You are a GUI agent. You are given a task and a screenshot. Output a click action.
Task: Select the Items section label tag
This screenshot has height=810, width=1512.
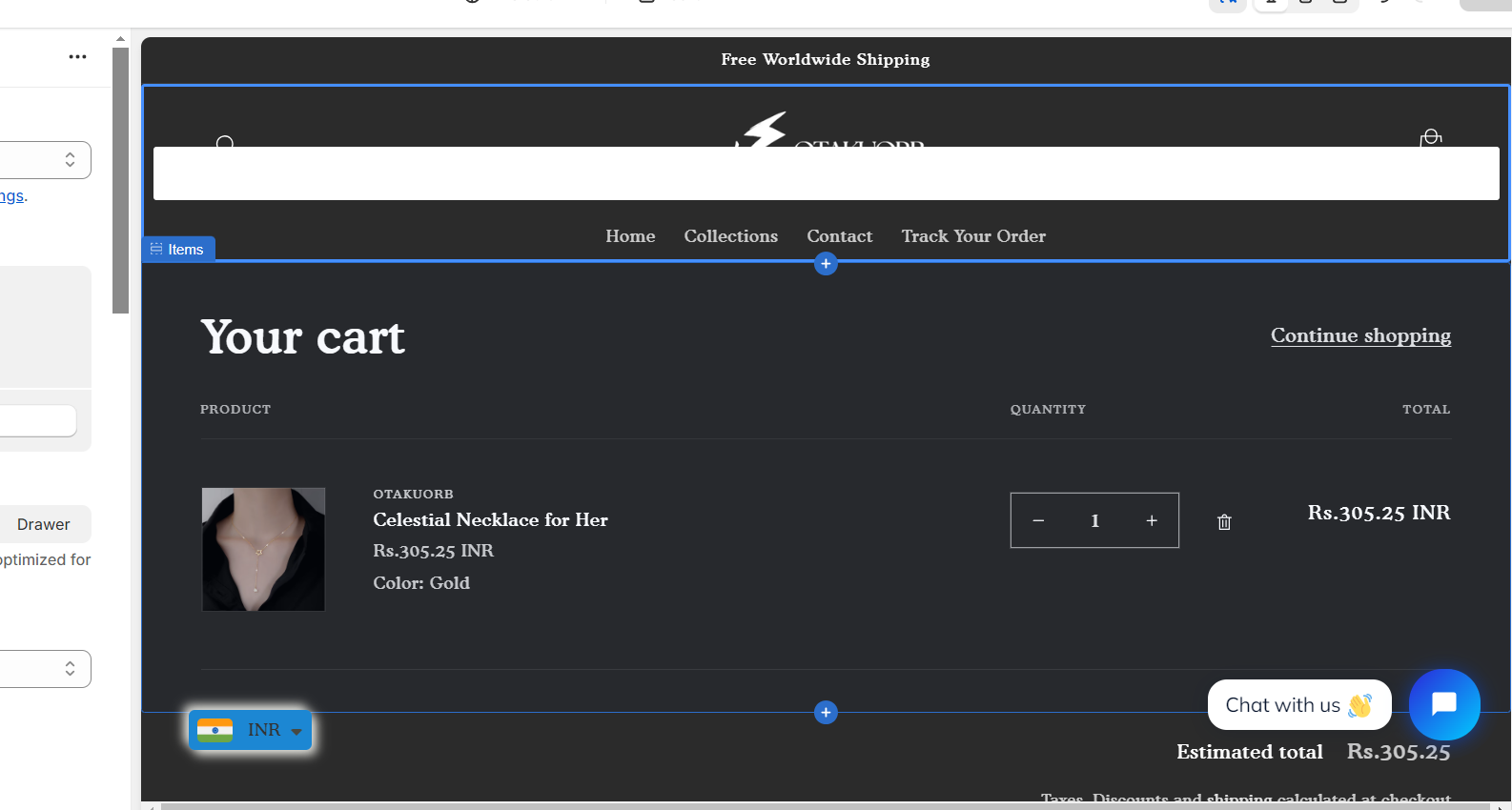pos(179,249)
